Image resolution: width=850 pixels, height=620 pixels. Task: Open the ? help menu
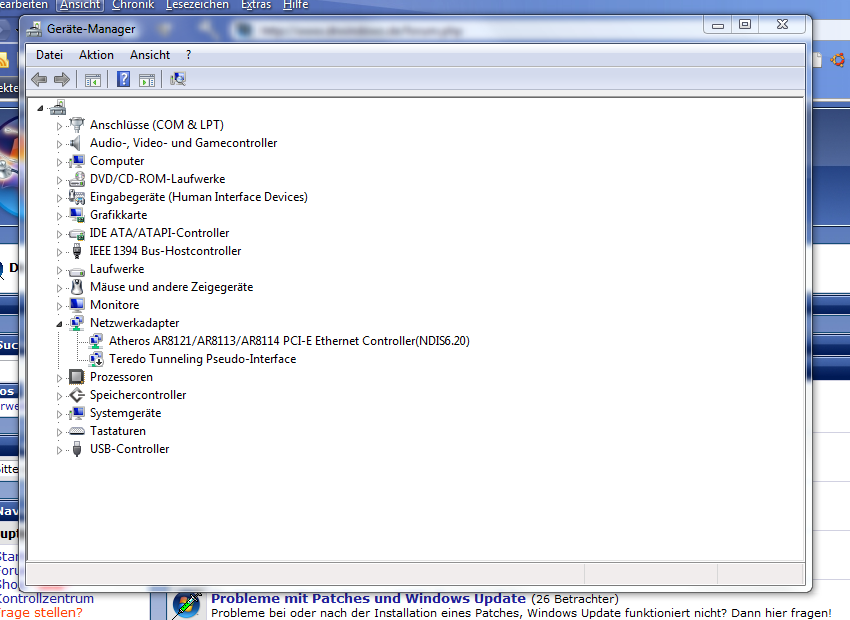click(188, 55)
